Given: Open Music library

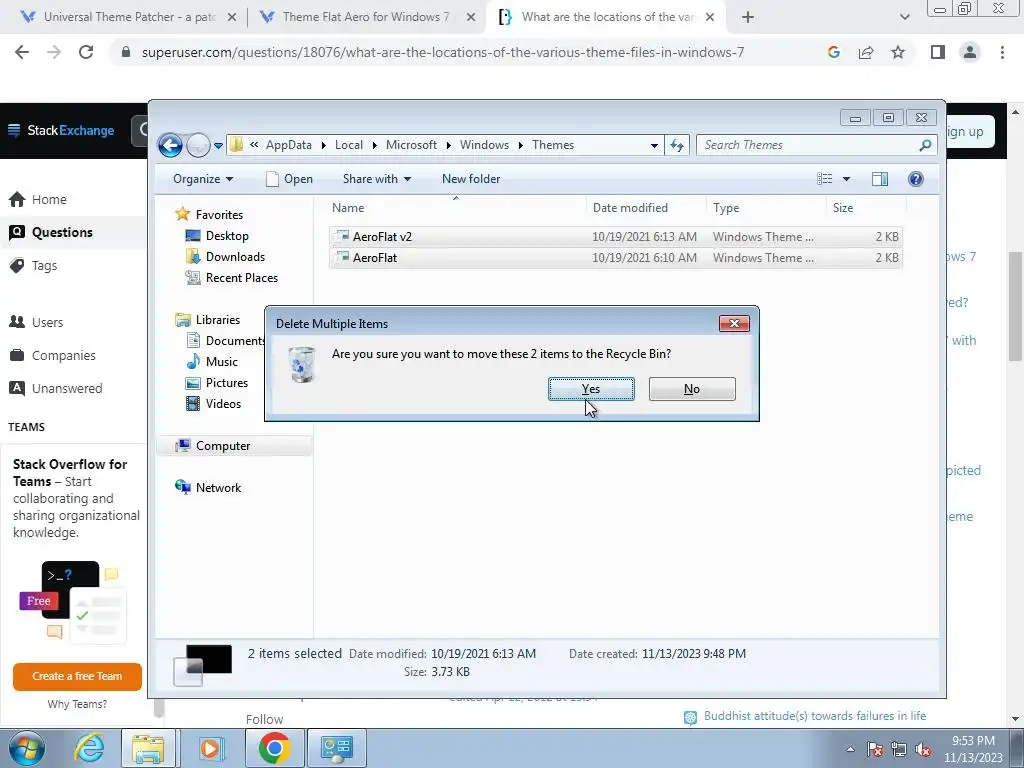Looking at the screenshot, I should click(x=221, y=361).
